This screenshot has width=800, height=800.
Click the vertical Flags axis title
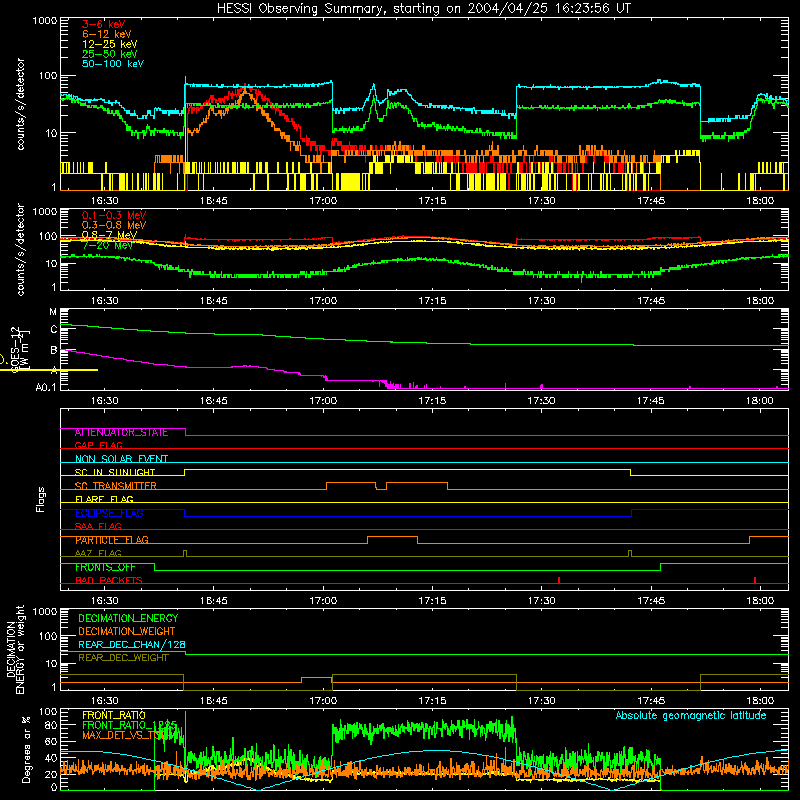tap(41, 499)
